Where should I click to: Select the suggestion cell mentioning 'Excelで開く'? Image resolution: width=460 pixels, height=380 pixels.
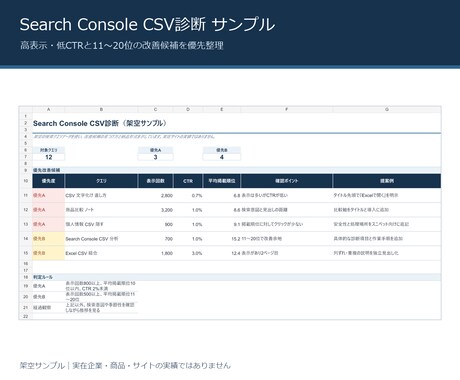(387, 195)
